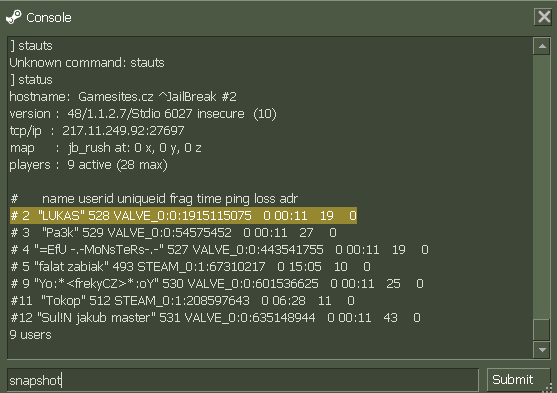Click the map jb_rush line
557x393 pixels.
click(x=106, y=148)
